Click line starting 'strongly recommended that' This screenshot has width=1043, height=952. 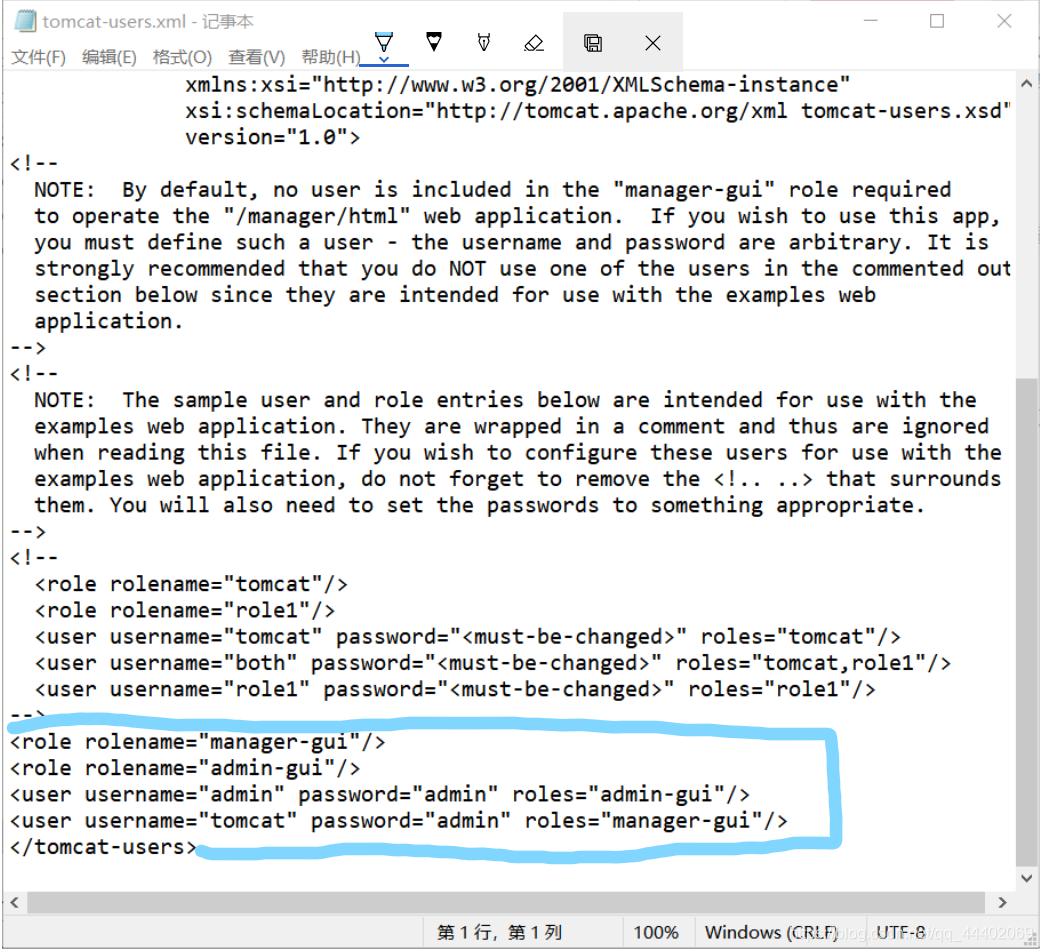click(x=523, y=269)
